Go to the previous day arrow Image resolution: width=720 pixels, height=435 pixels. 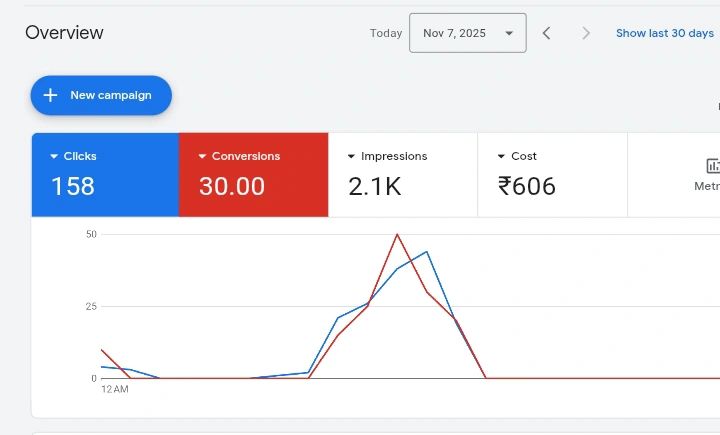(546, 33)
